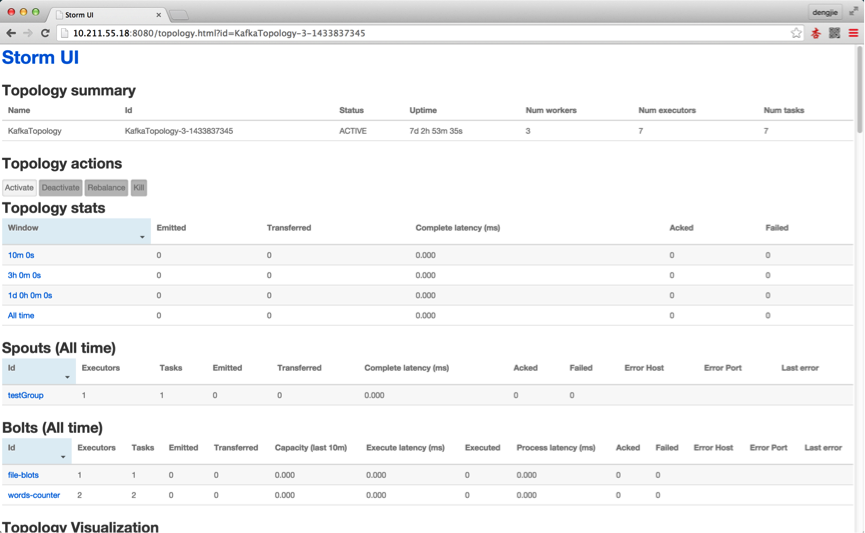Image resolution: width=865 pixels, height=533 pixels.
Task: Sort Spouts table by Error Port header
Action: 723,367
